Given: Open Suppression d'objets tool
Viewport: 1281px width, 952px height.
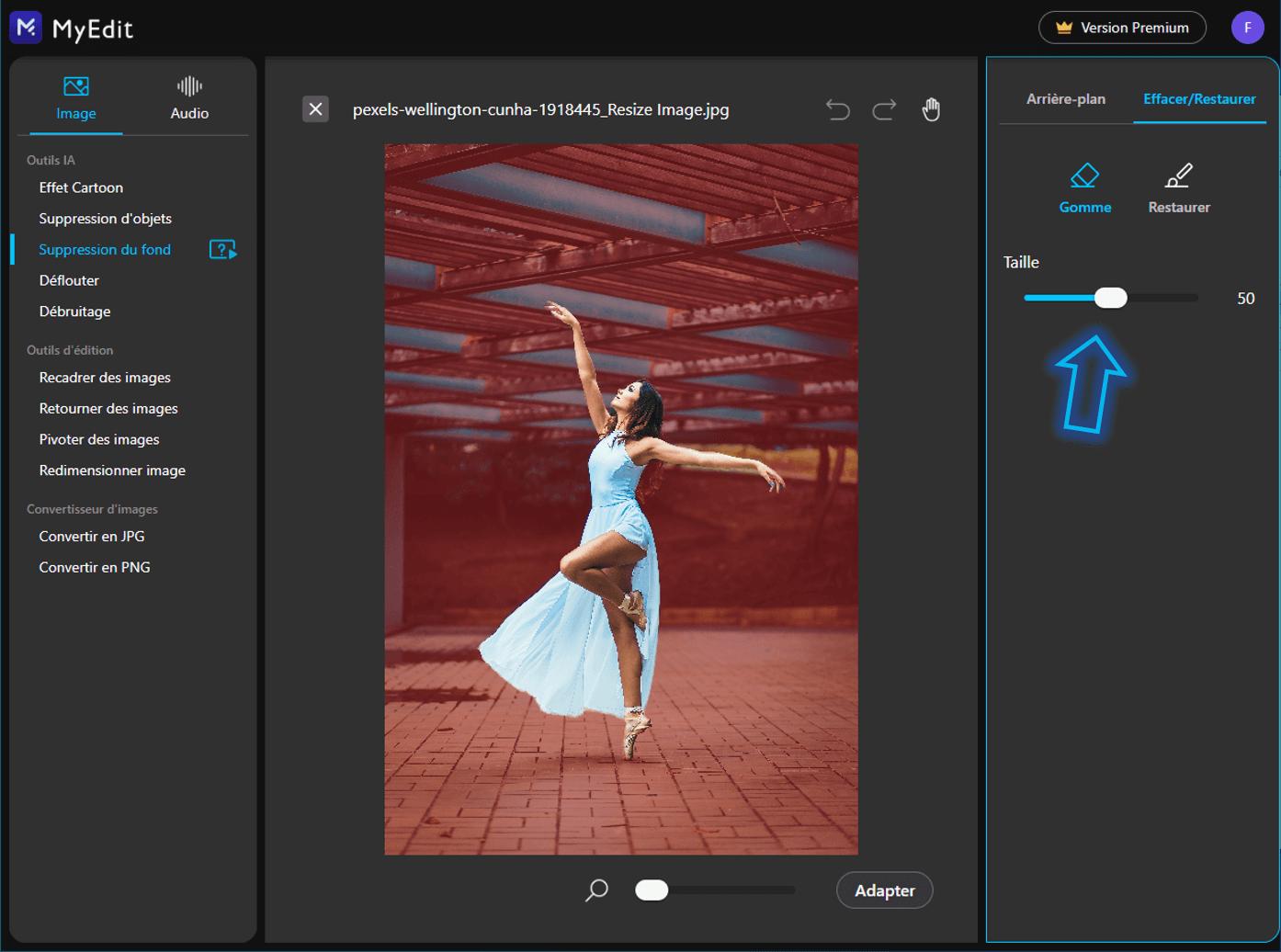Looking at the screenshot, I should tap(105, 219).
